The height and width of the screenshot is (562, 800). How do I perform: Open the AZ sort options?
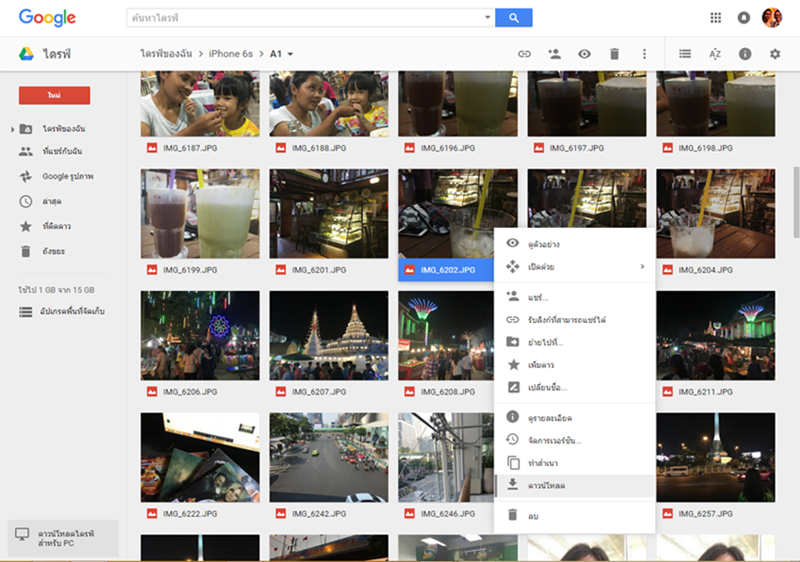click(715, 54)
